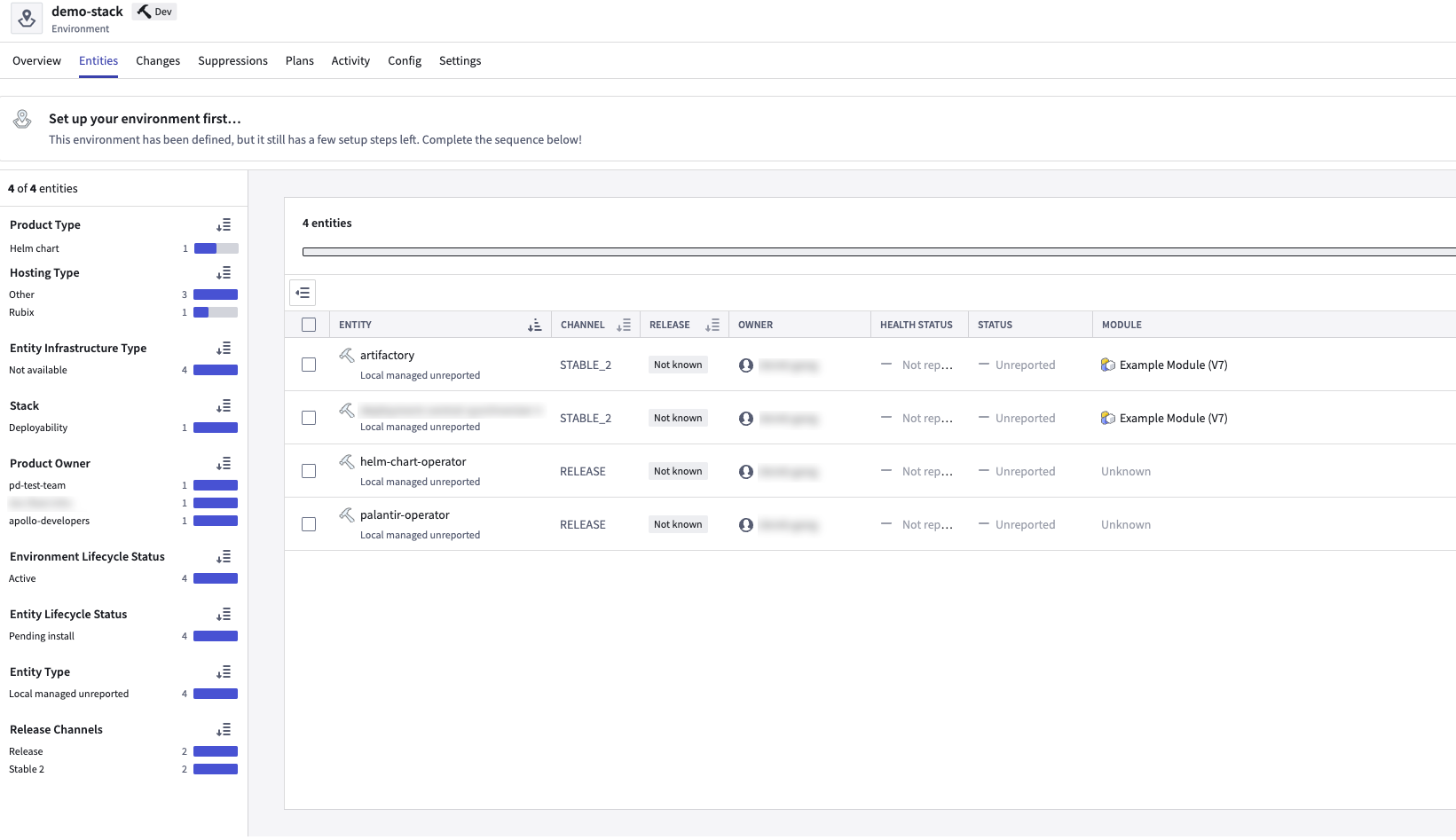
Task: Open the artifactory entity
Action: [x=387, y=356]
